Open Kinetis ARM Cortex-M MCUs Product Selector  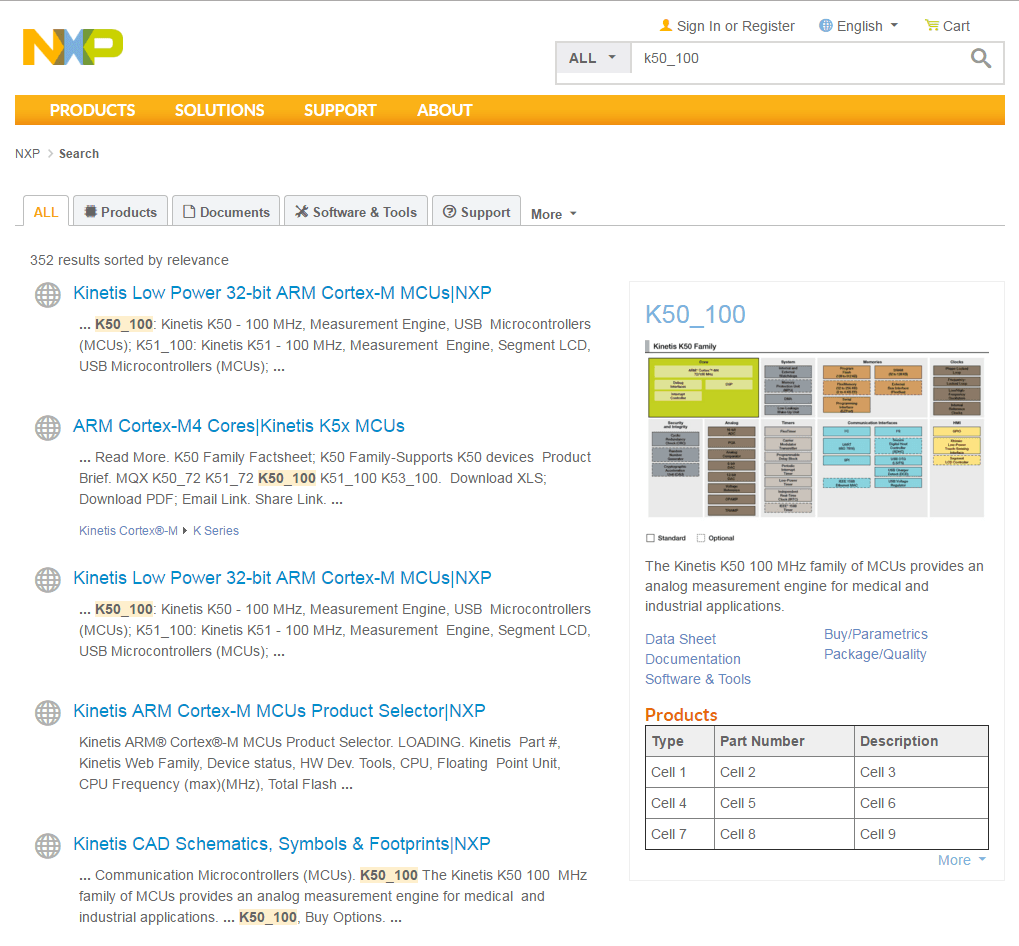click(x=279, y=711)
